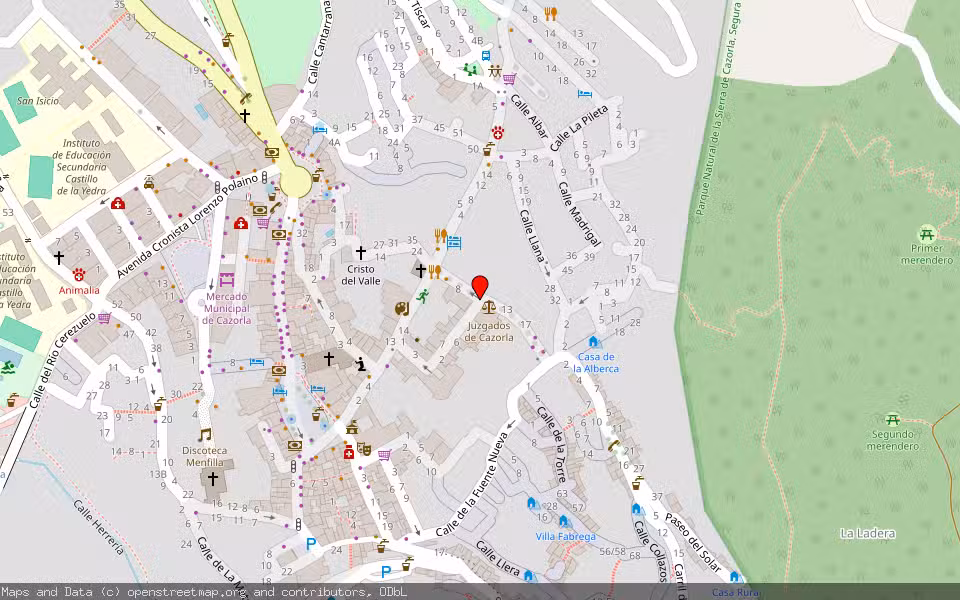Click the 'Primer merendero' label
The image size is (960, 600).
pyautogui.click(x=927, y=254)
